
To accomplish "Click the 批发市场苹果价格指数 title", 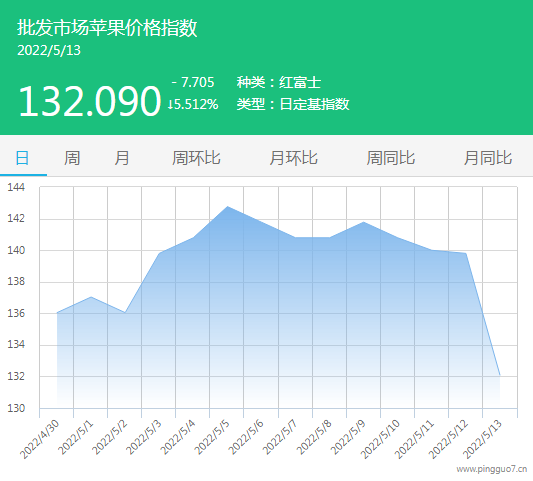I will point(107,28).
